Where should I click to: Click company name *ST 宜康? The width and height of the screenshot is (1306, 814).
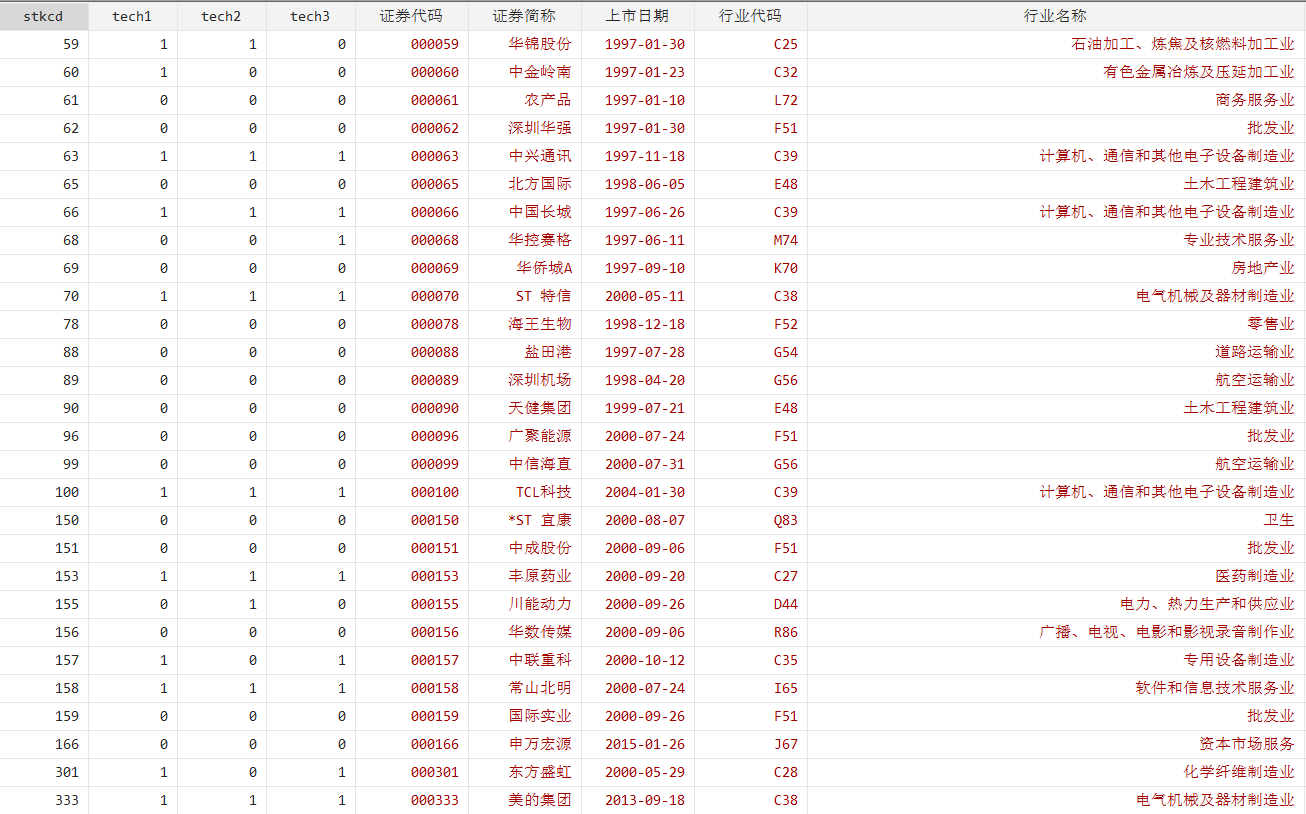540,520
